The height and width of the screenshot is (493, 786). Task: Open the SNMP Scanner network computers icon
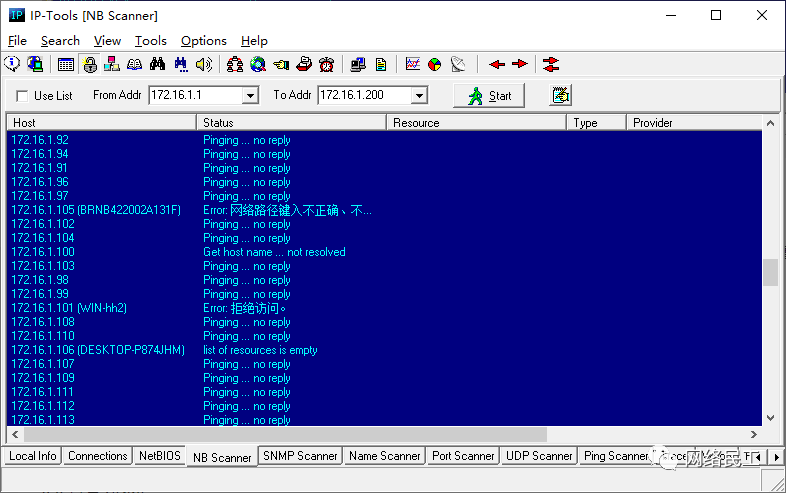pyautogui.click(x=112, y=64)
